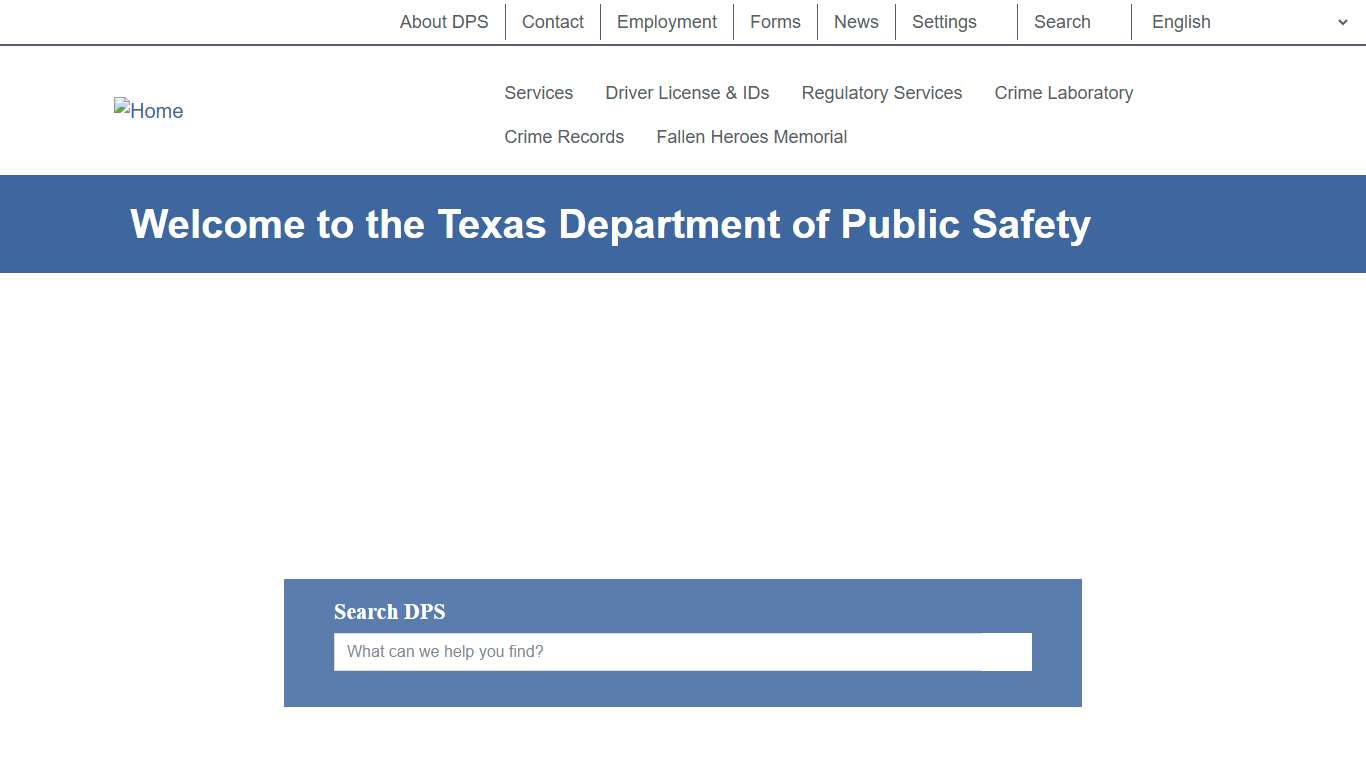Open the Regulatory Services page
The image size is (1366, 768).
click(881, 93)
